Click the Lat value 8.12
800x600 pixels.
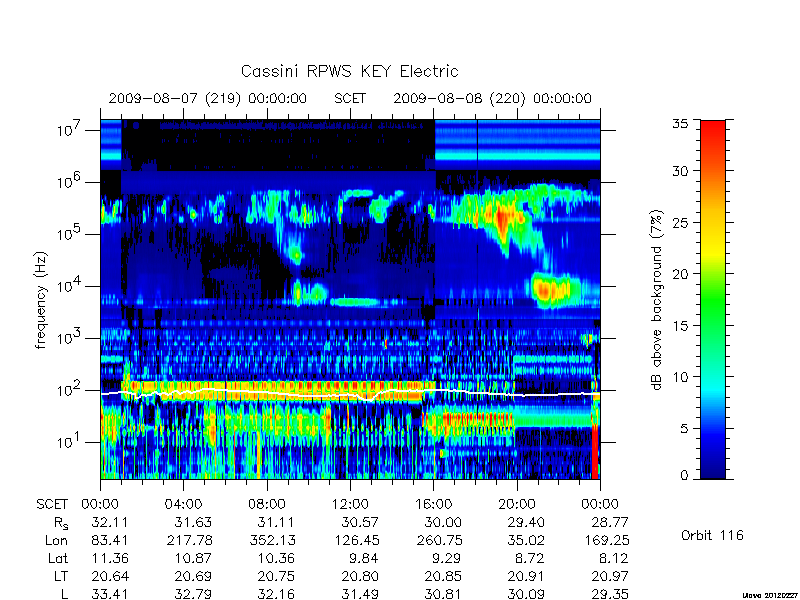(614, 559)
